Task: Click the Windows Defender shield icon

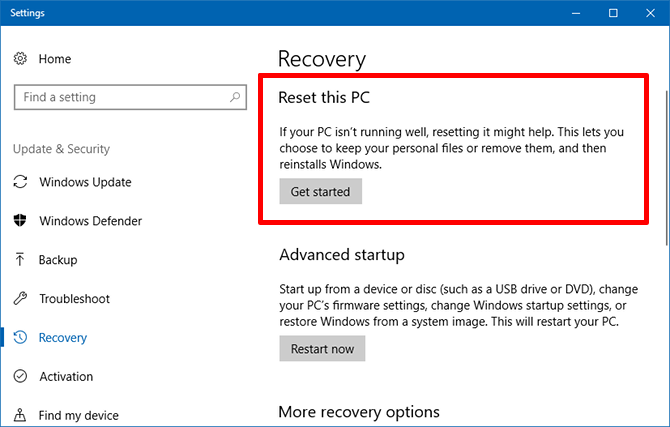Action: 20,221
